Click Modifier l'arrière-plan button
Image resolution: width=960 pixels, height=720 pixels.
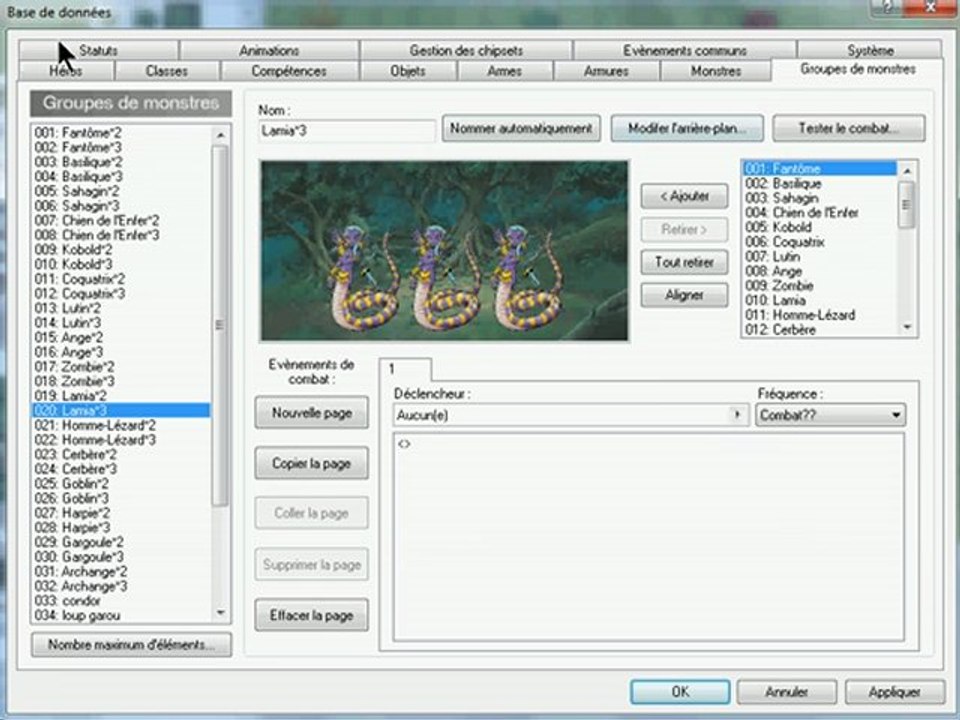(687, 129)
